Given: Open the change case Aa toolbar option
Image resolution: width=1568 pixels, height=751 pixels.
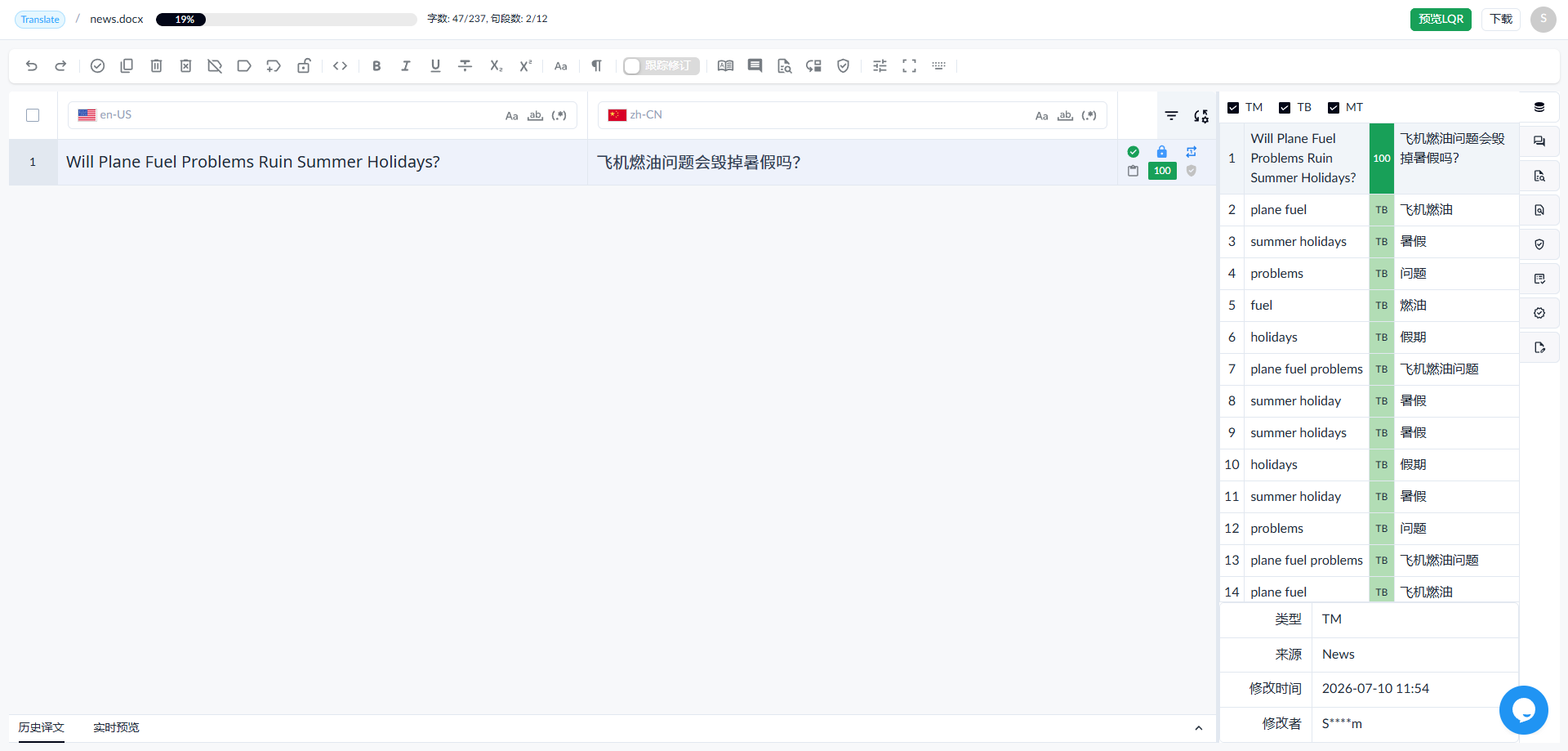Looking at the screenshot, I should tap(561, 66).
